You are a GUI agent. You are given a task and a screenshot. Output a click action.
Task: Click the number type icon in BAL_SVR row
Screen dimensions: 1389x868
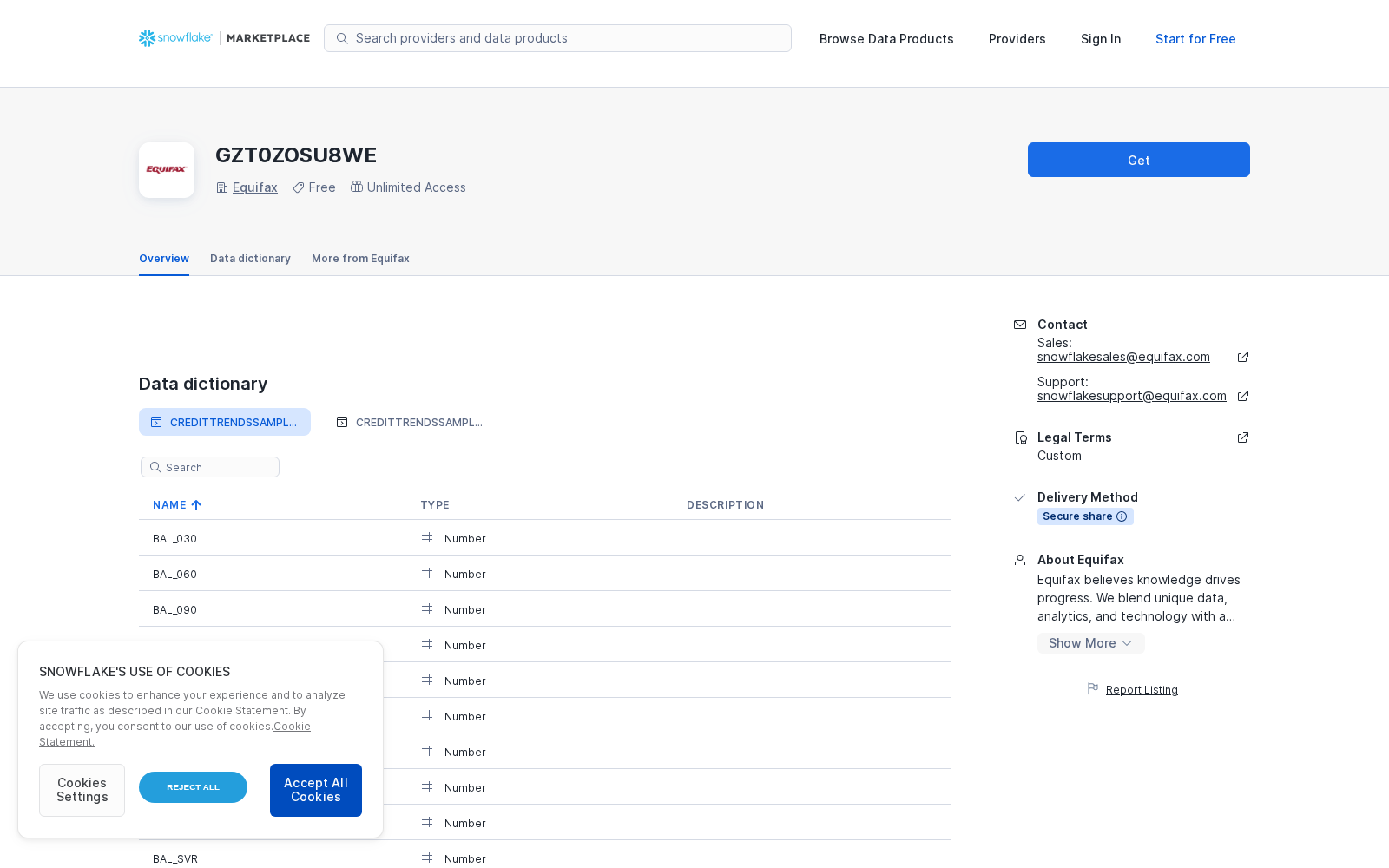click(427, 858)
